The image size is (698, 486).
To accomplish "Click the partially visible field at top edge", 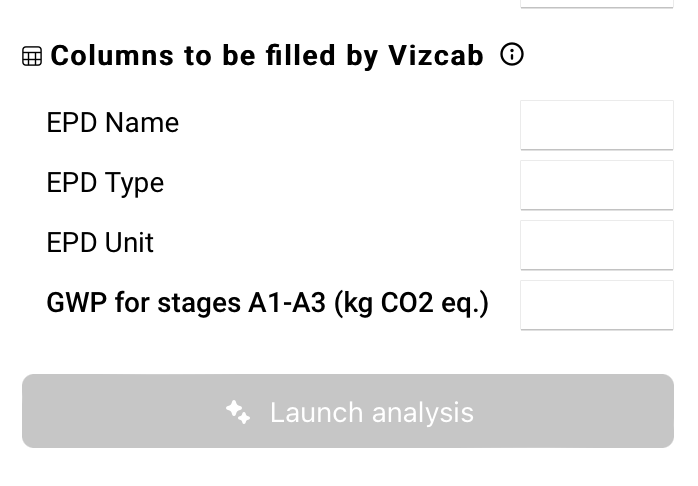I will tap(597, 4).
